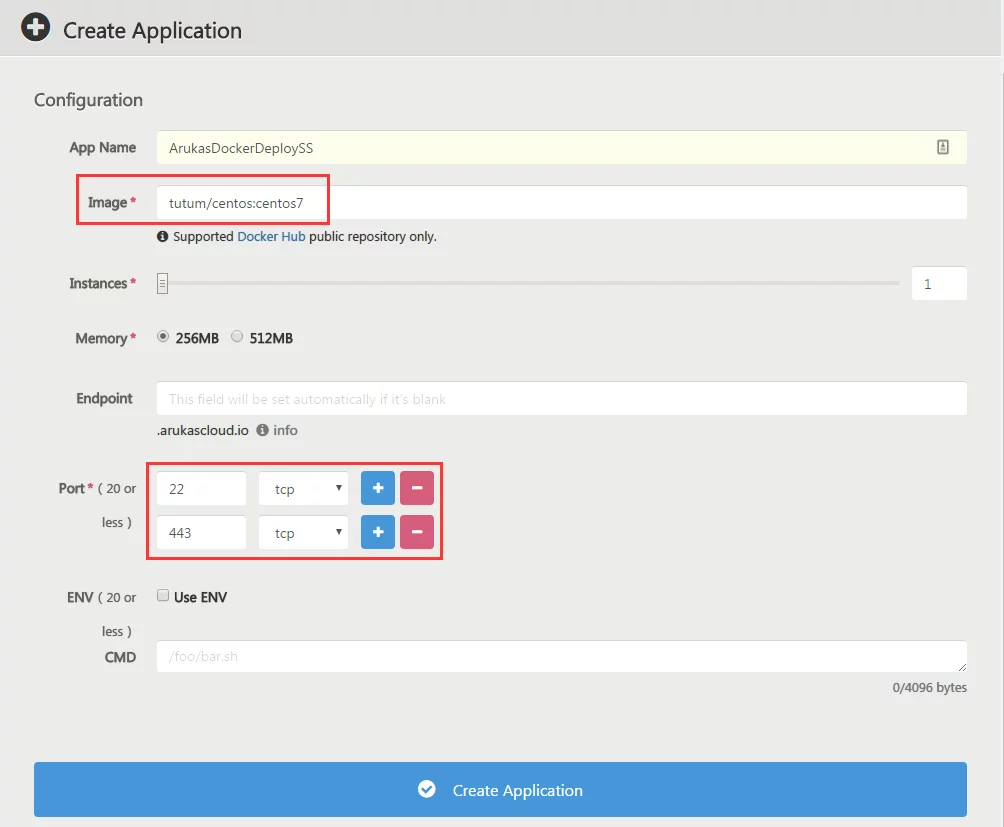Add a port using plus button on port 443 row
1004x827 pixels.
coord(377,533)
